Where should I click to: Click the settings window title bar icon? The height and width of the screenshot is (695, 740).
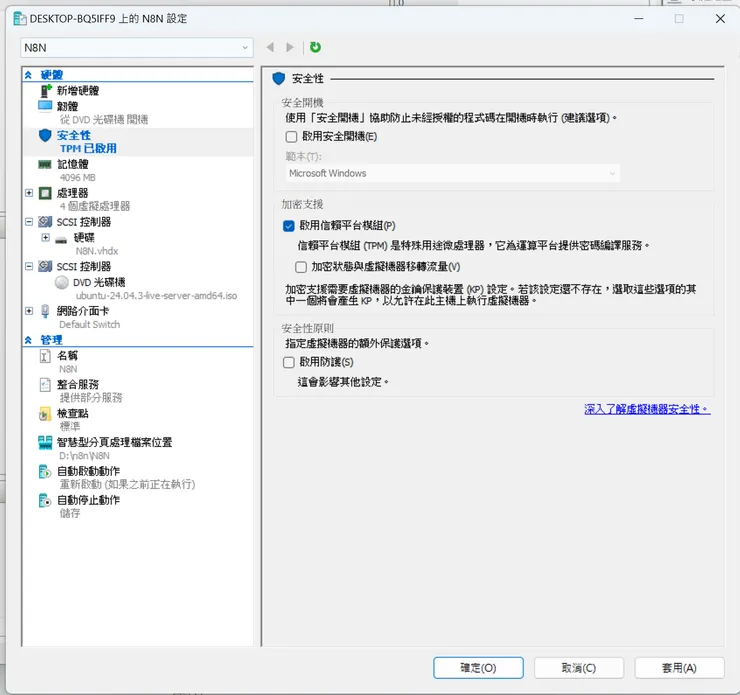(x=20, y=19)
